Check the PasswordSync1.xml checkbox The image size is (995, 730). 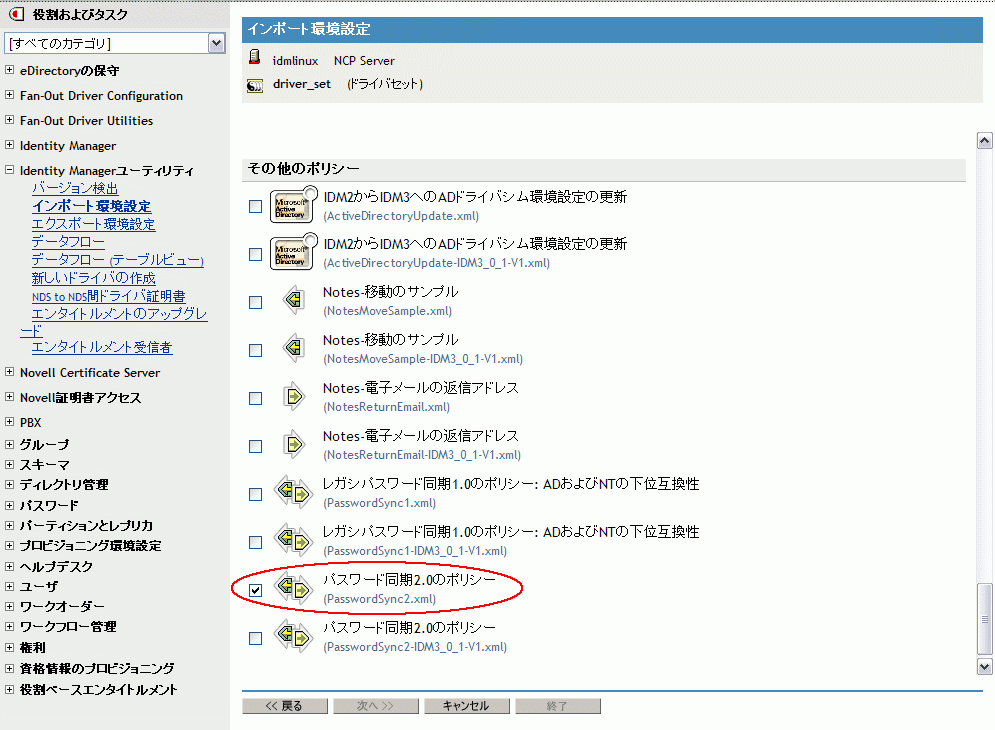point(255,494)
